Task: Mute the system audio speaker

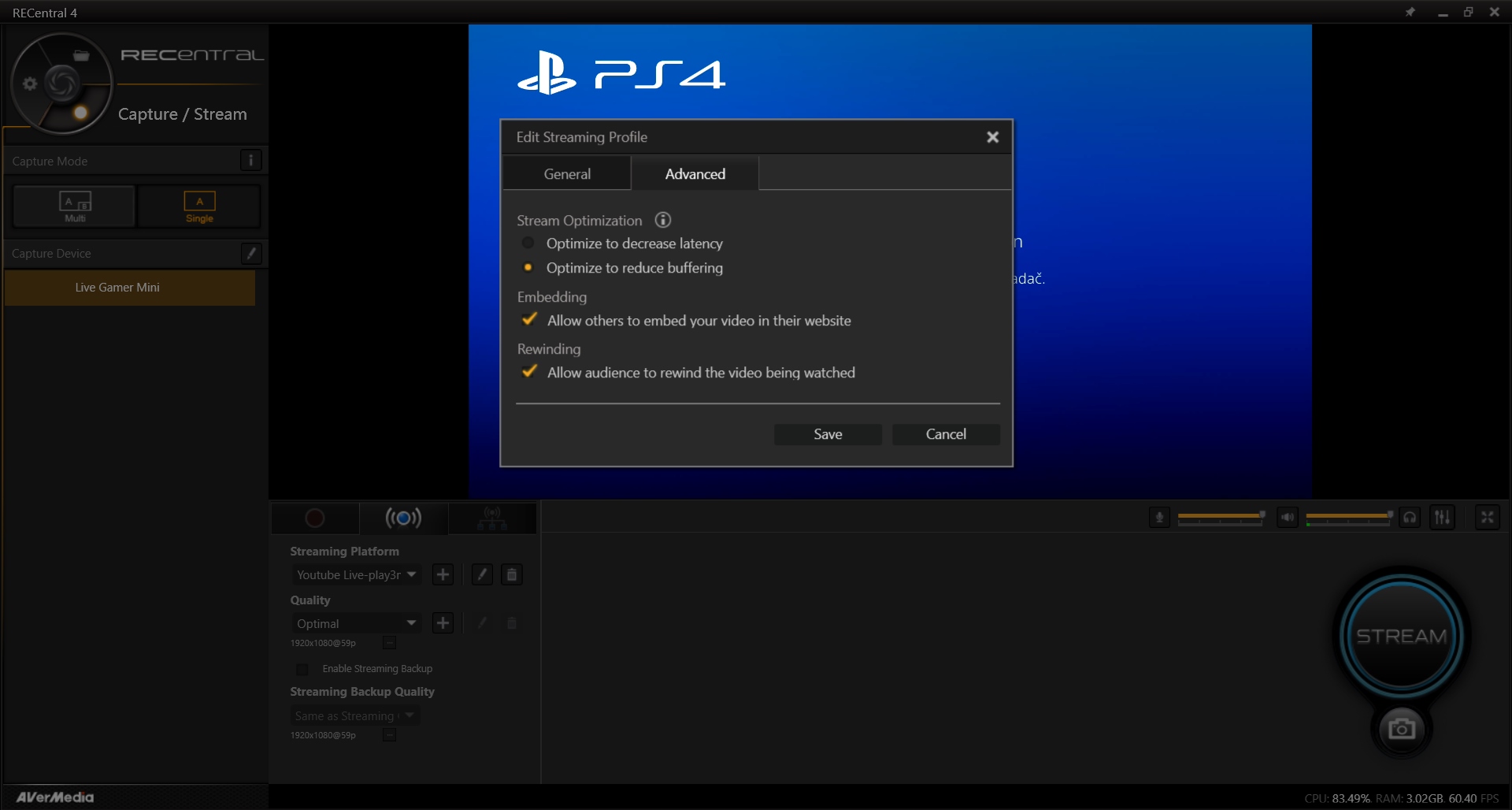Action: point(1288,518)
